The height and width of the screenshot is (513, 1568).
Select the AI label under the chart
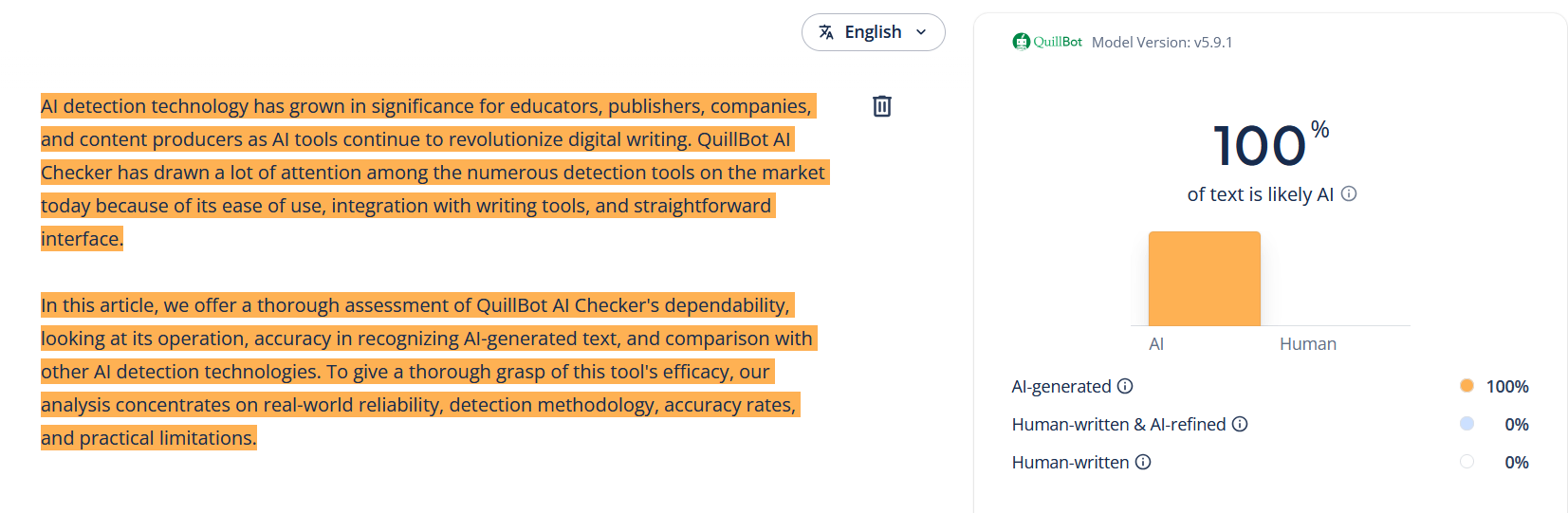[x=1156, y=344]
